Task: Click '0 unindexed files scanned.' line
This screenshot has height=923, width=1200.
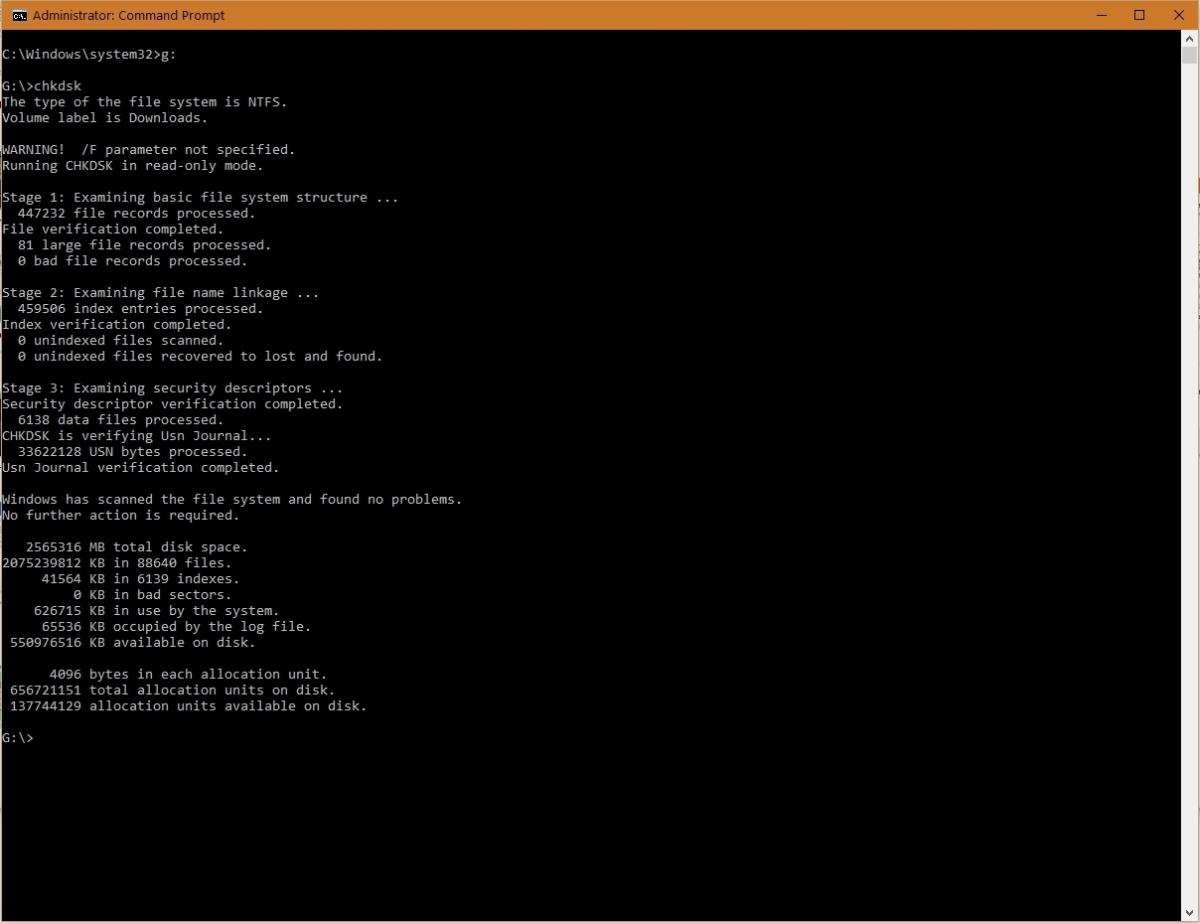Action: pos(121,341)
